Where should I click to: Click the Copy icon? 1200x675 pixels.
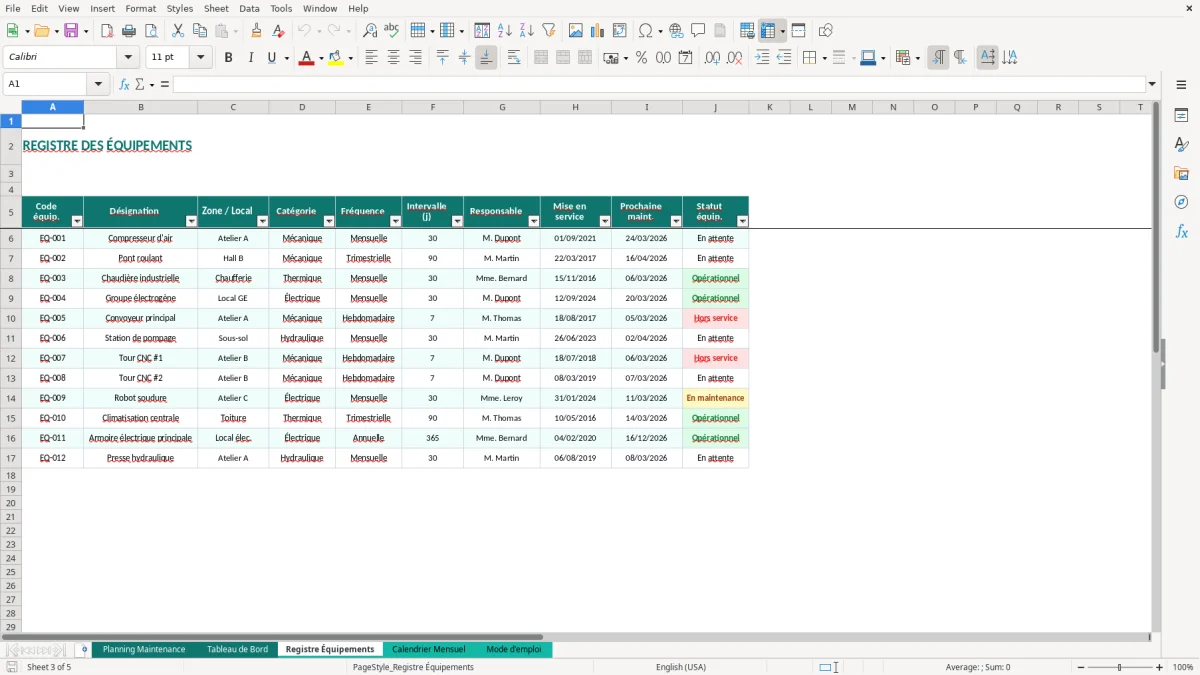click(x=199, y=31)
